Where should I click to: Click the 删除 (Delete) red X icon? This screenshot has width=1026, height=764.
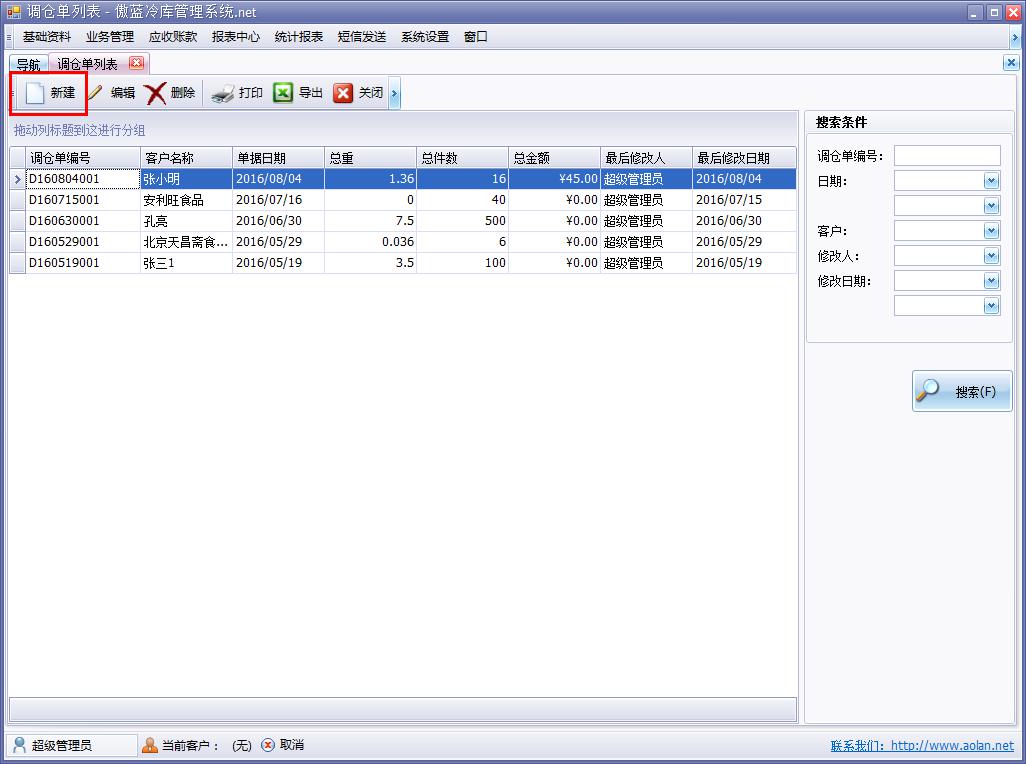pos(157,92)
